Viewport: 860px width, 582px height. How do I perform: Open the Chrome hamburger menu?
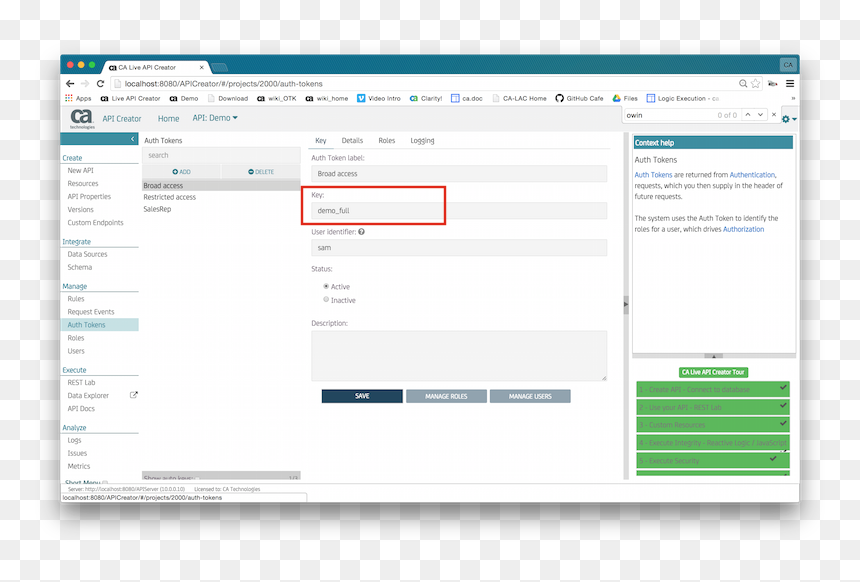click(790, 83)
